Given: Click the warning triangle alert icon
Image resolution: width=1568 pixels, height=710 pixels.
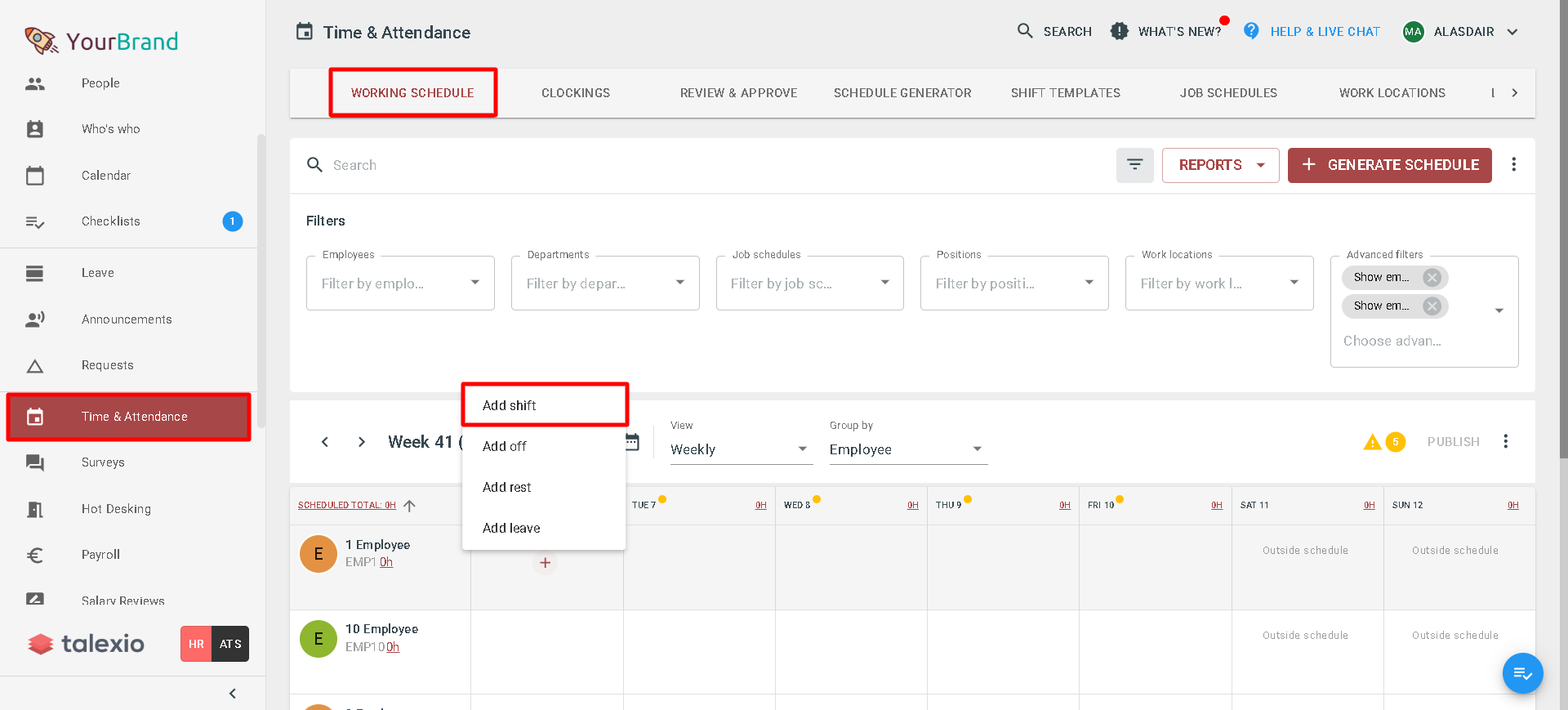Looking at the screenshot, I should [1372, 442].
